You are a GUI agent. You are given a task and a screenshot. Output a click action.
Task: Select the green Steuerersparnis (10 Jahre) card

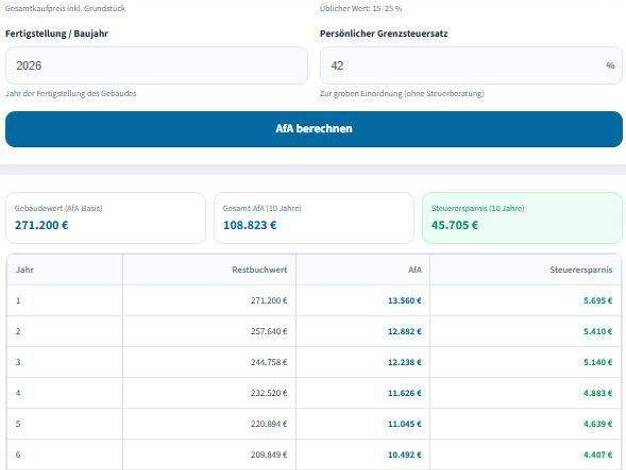point(521,217)
